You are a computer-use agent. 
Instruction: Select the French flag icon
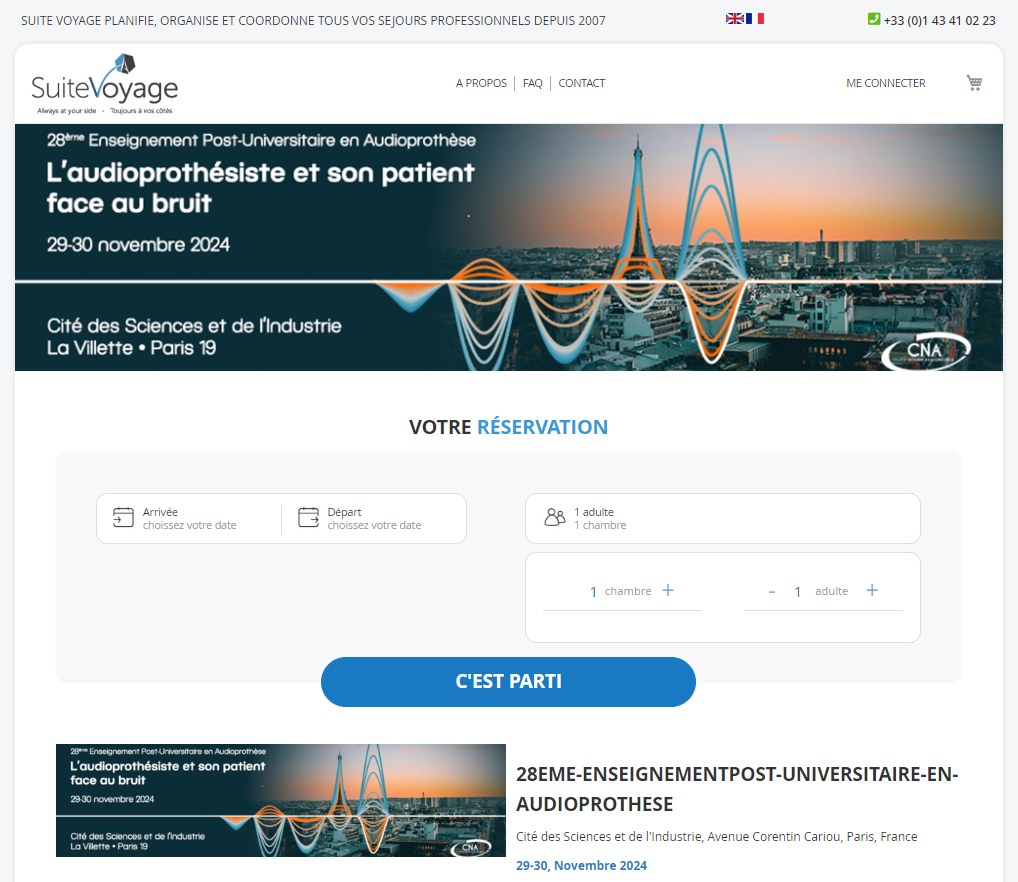[755, 18]
